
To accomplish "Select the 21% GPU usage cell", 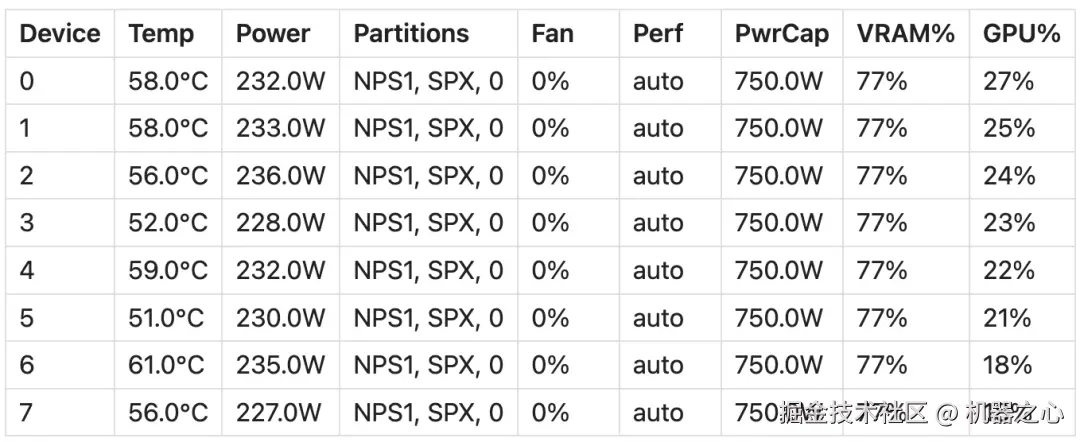I will click(1006, 318).
